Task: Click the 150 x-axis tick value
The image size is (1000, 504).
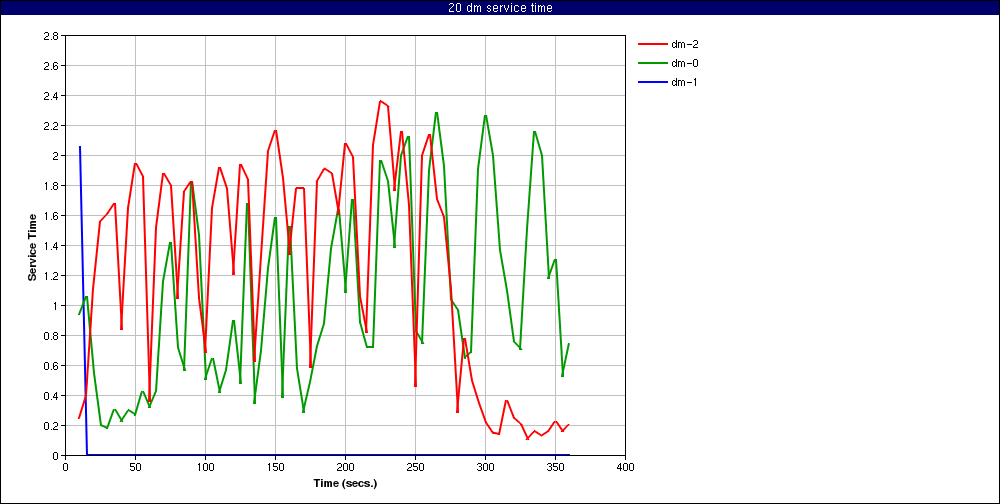Action: tap(275, 467)
